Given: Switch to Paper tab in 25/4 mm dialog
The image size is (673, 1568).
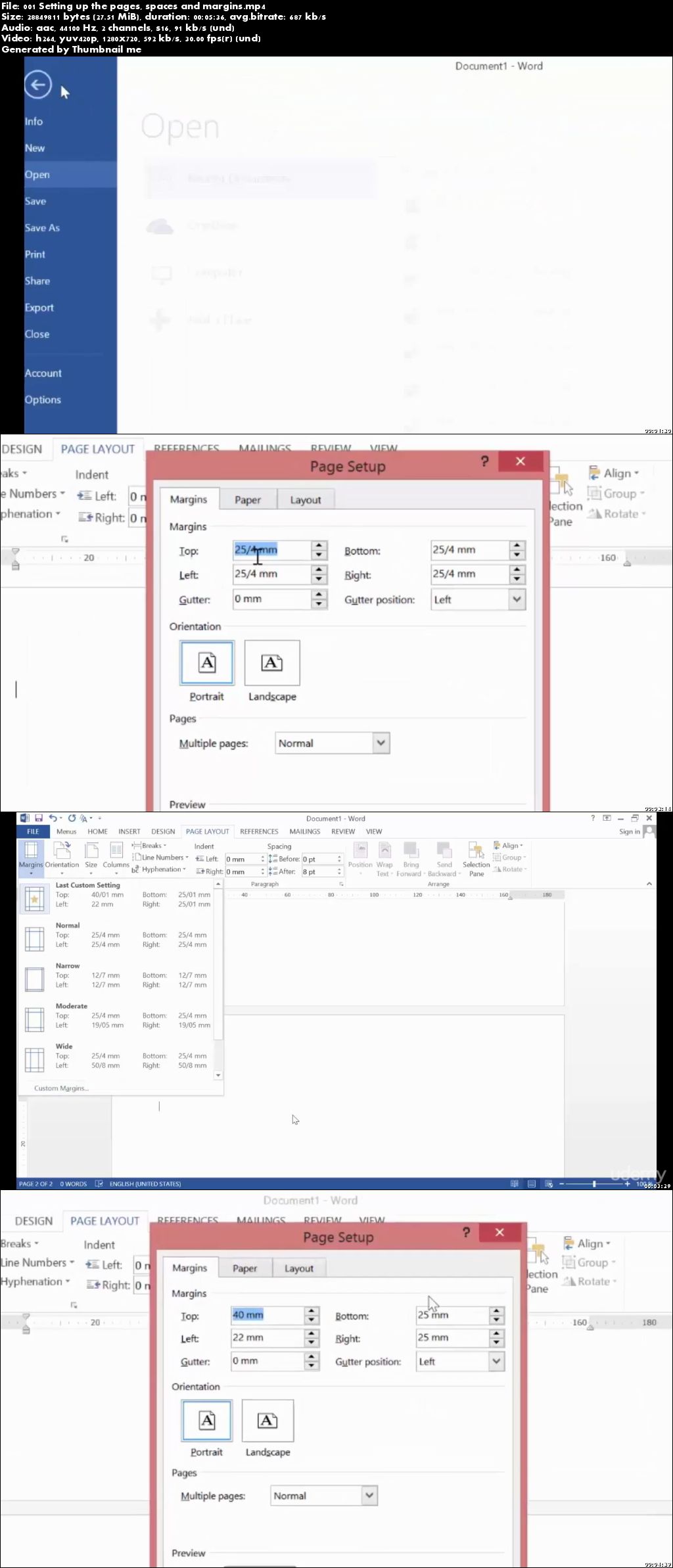Looking at the screenshot, I should [x=248, y=499].
